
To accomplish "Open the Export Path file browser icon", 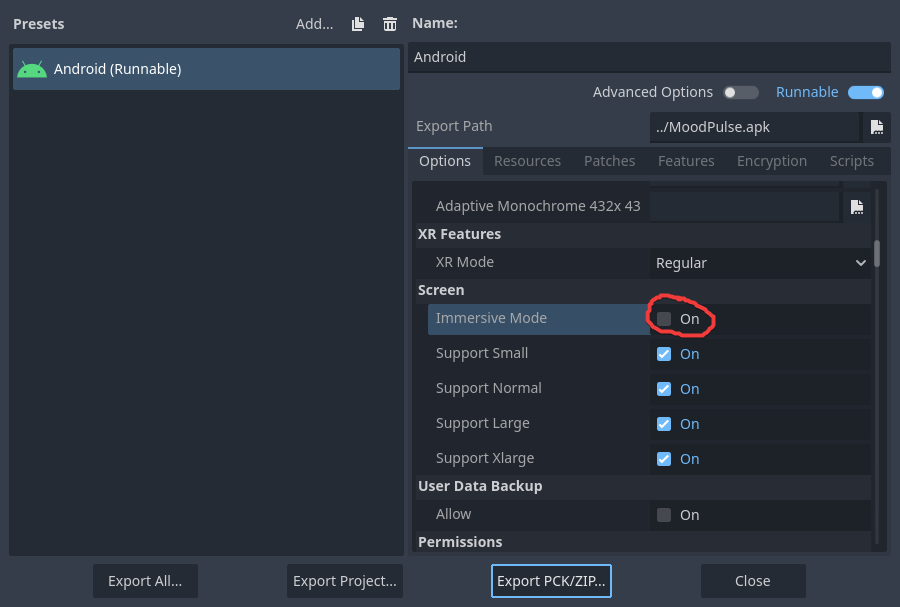I will pyautogui.click(x=877, y=127).
